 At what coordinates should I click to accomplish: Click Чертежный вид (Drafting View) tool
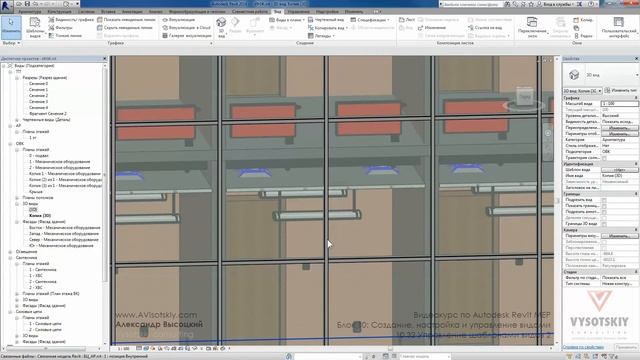(326, 20)
